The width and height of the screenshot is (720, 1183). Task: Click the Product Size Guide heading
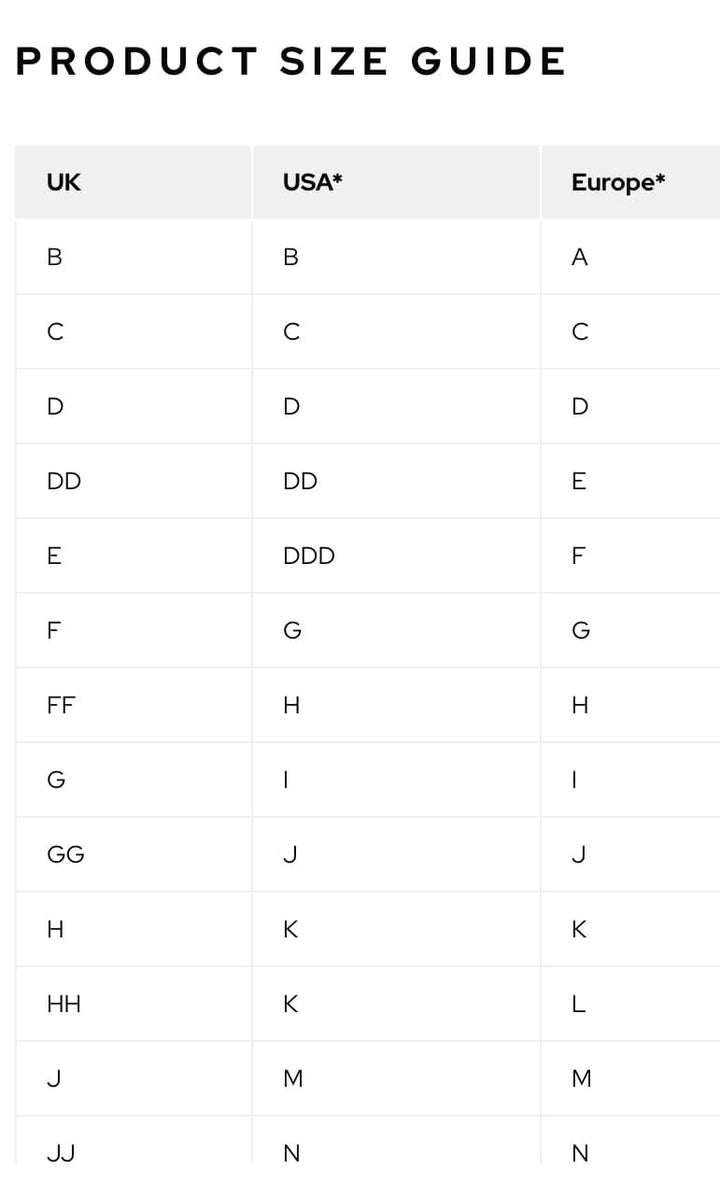pyautogui.click(x=291, y=62)
